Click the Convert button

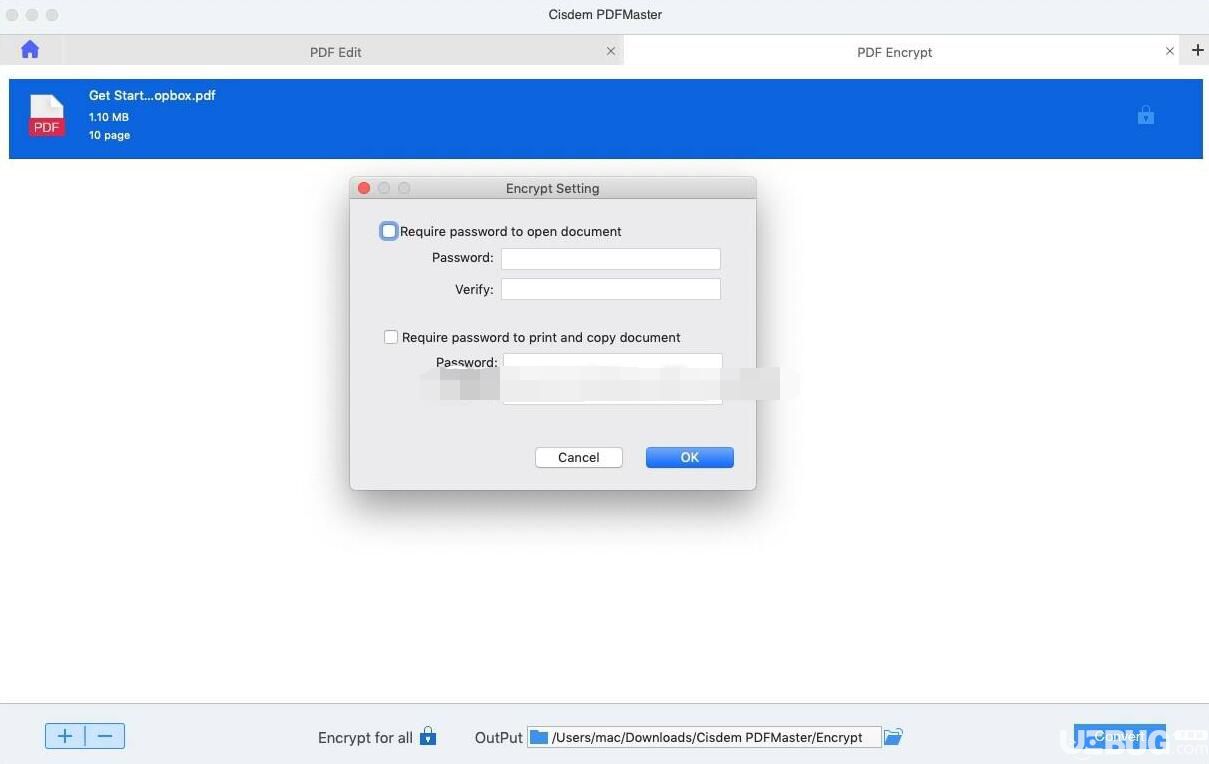pyautogui.click(x=1120, y=736)
